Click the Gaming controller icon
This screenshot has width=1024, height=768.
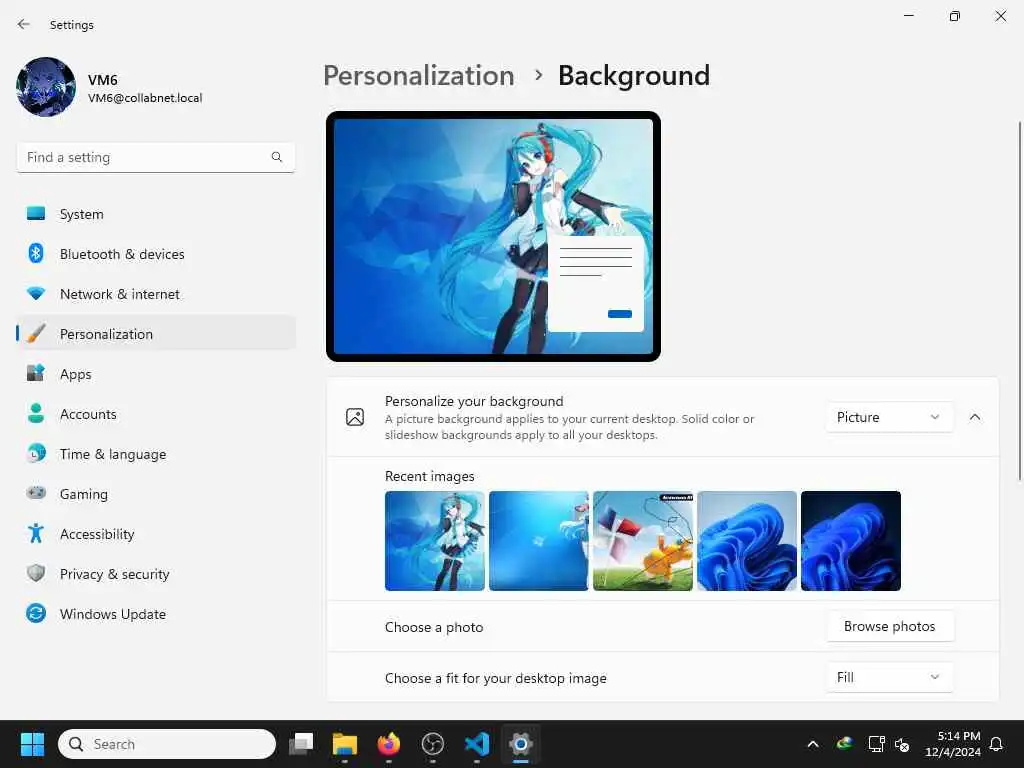(x=36, y=493)
